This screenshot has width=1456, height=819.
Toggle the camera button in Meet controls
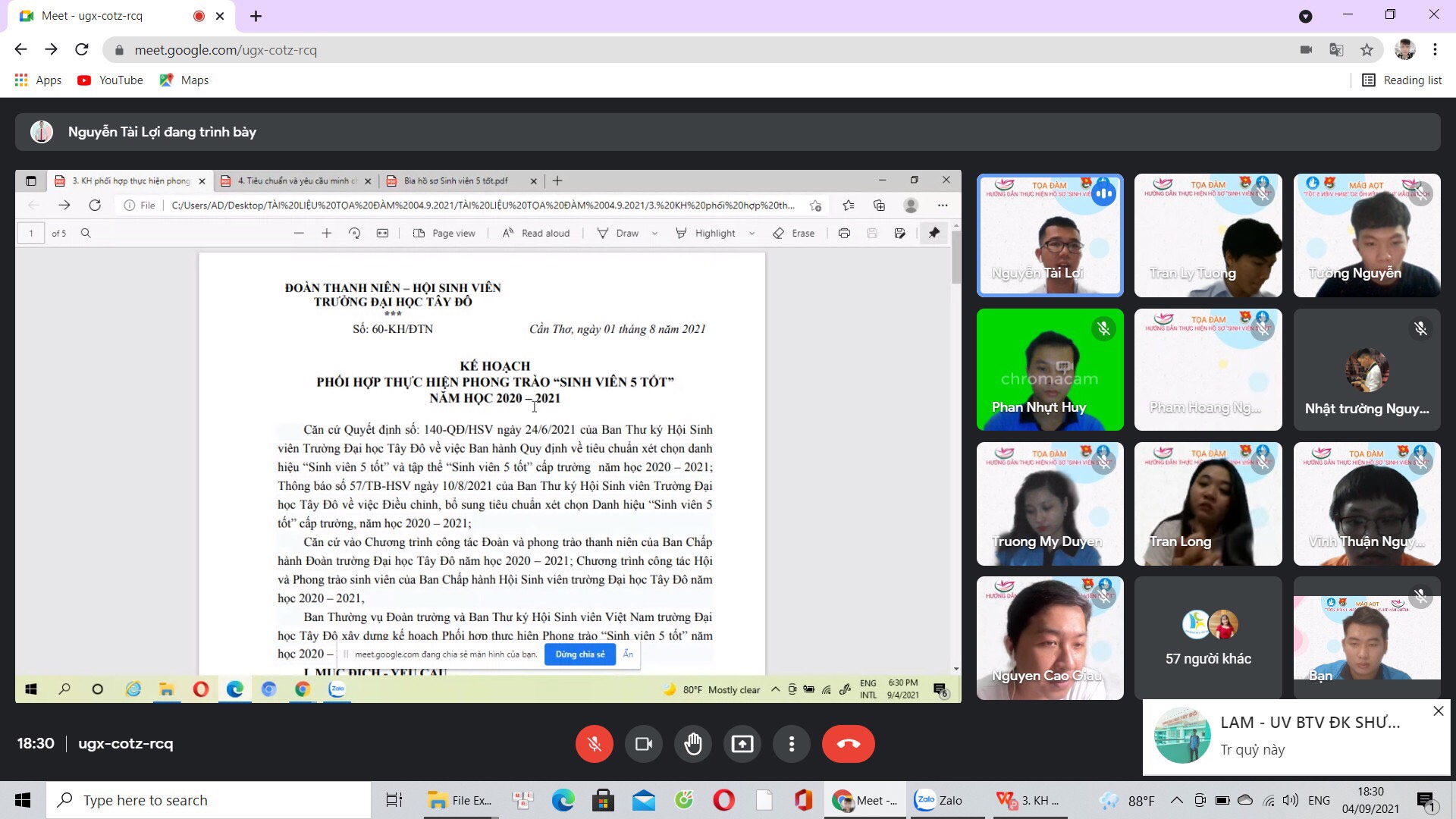[x=644, y=744]
